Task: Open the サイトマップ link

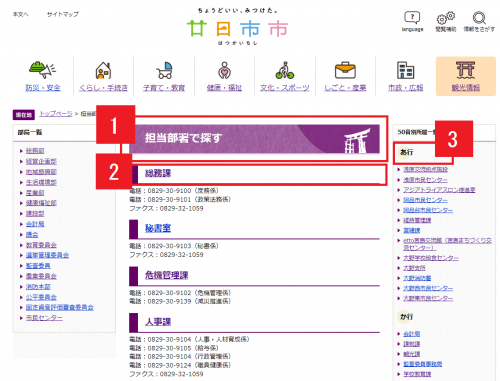Action: [63, 14]
